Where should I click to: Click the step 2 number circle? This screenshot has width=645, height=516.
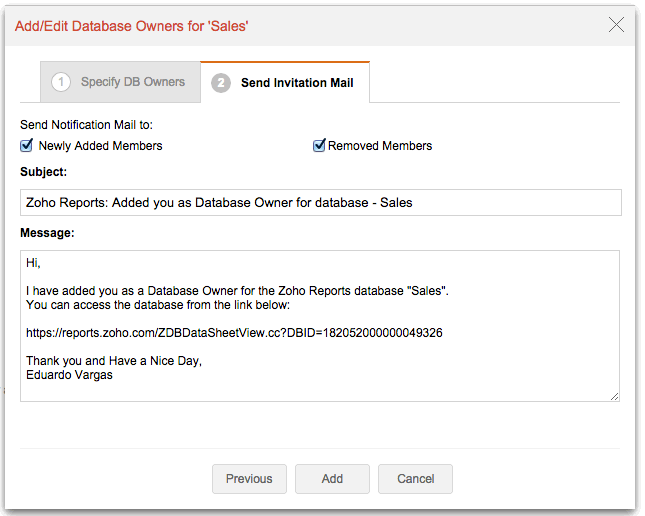[x=221, y=83]
